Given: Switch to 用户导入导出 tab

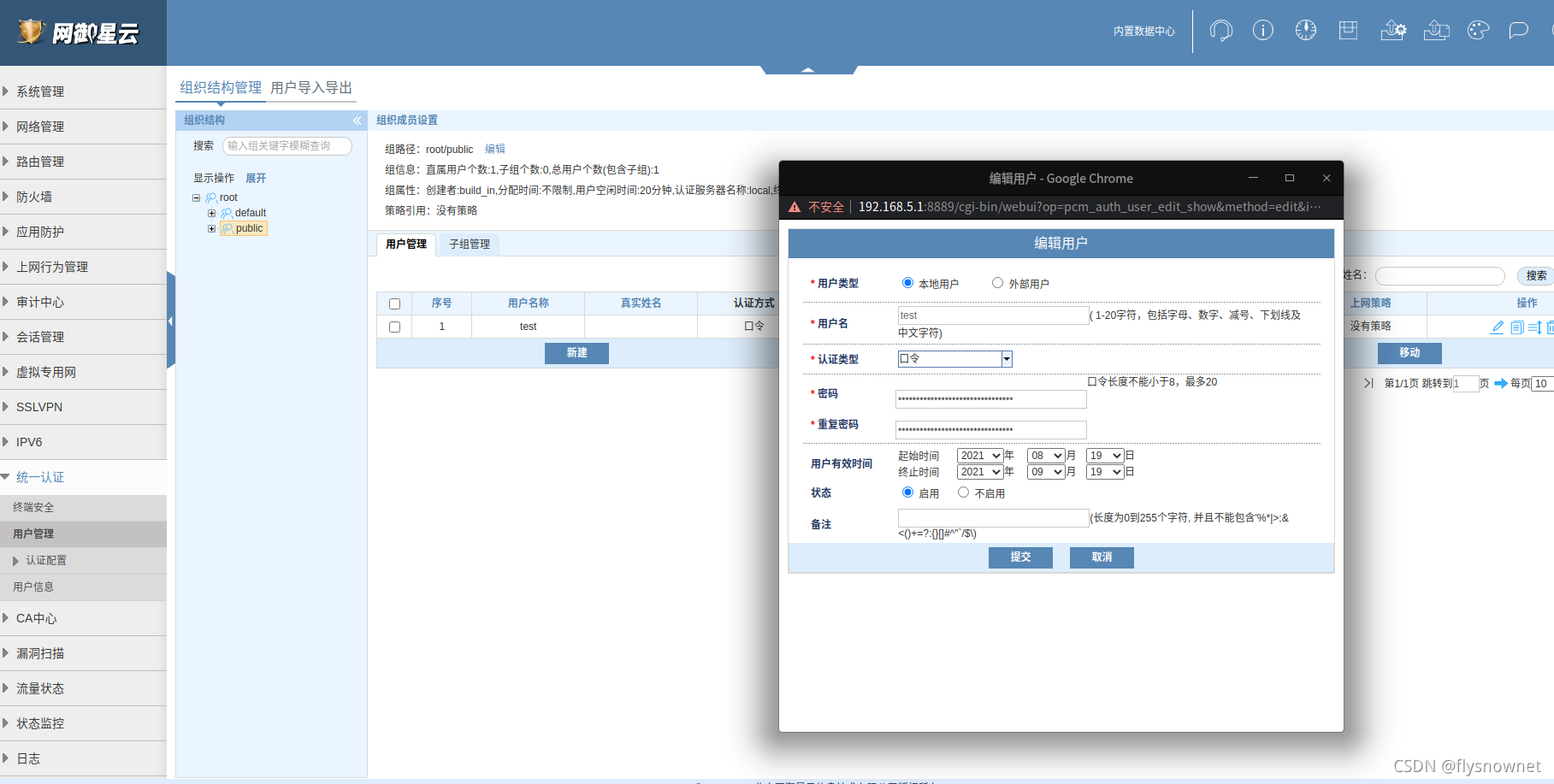Looking at the screenshot, I should [311, 88].
